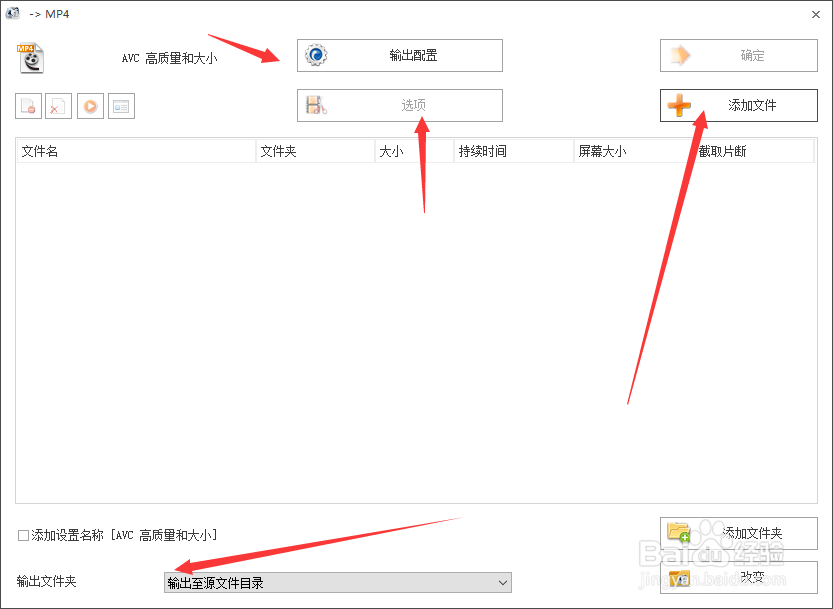Sort by the 大小 column header
833x609 pixels.
(414, 151)
